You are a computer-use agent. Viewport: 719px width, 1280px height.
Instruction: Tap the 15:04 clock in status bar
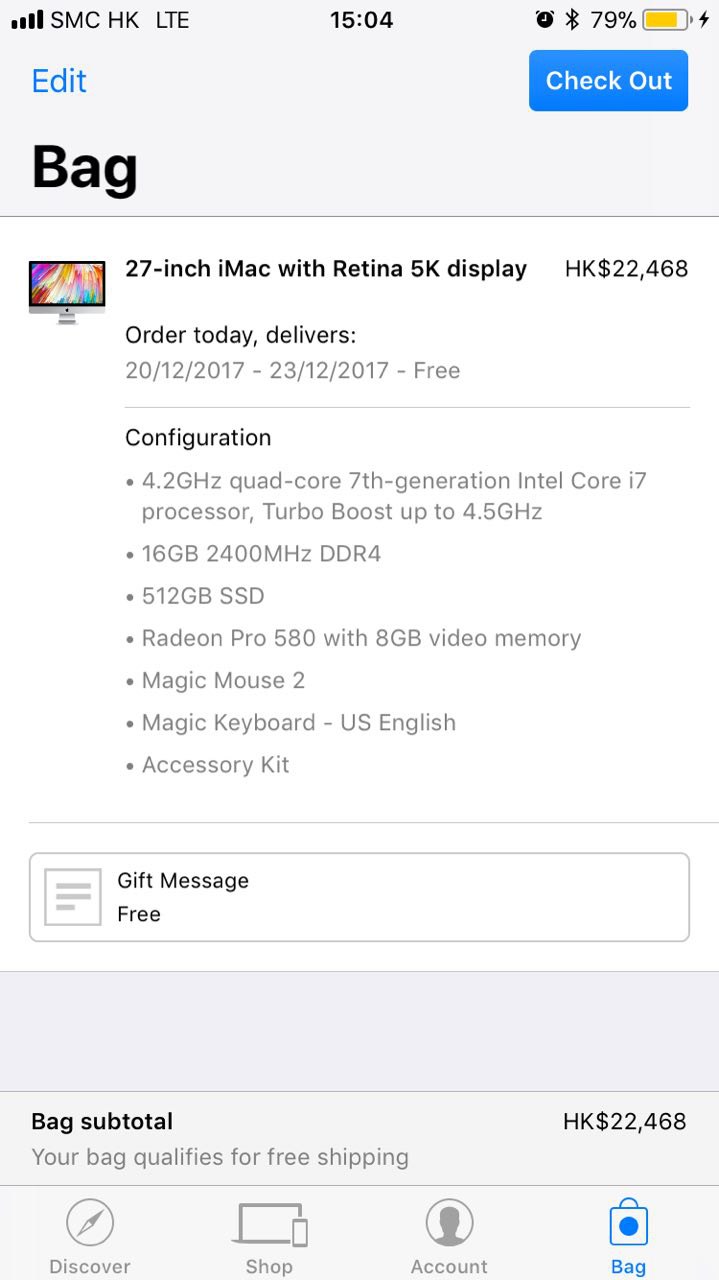click(x=361, y=20)
